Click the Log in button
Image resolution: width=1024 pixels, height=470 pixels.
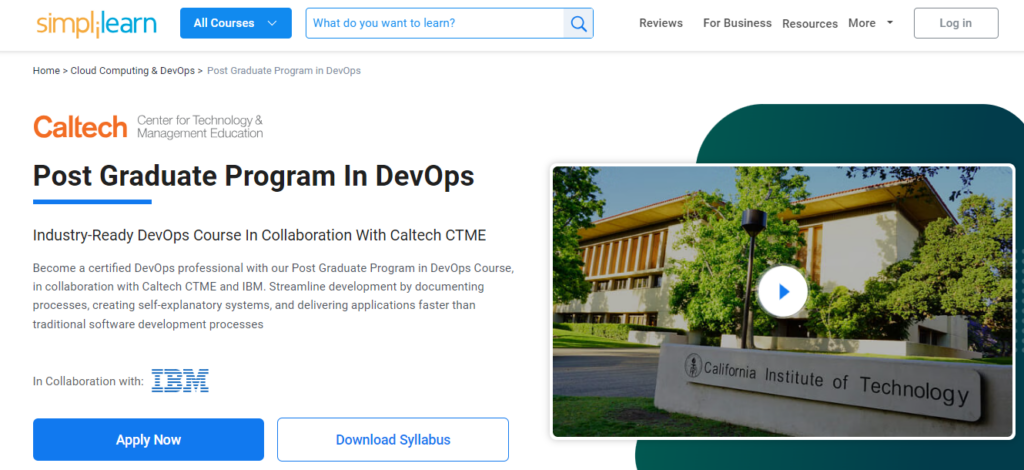956,23
